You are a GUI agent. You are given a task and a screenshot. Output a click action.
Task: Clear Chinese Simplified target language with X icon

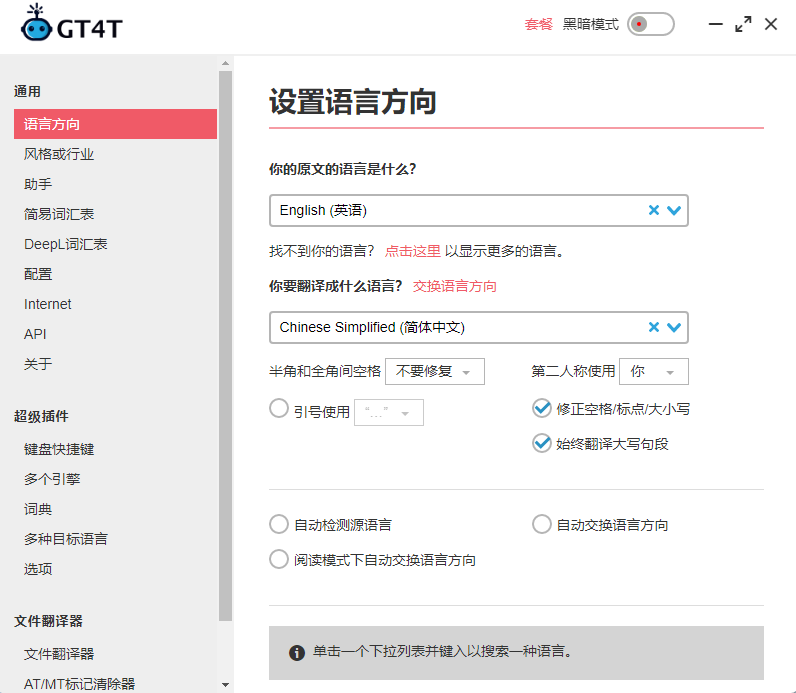(x=654, y=327)
